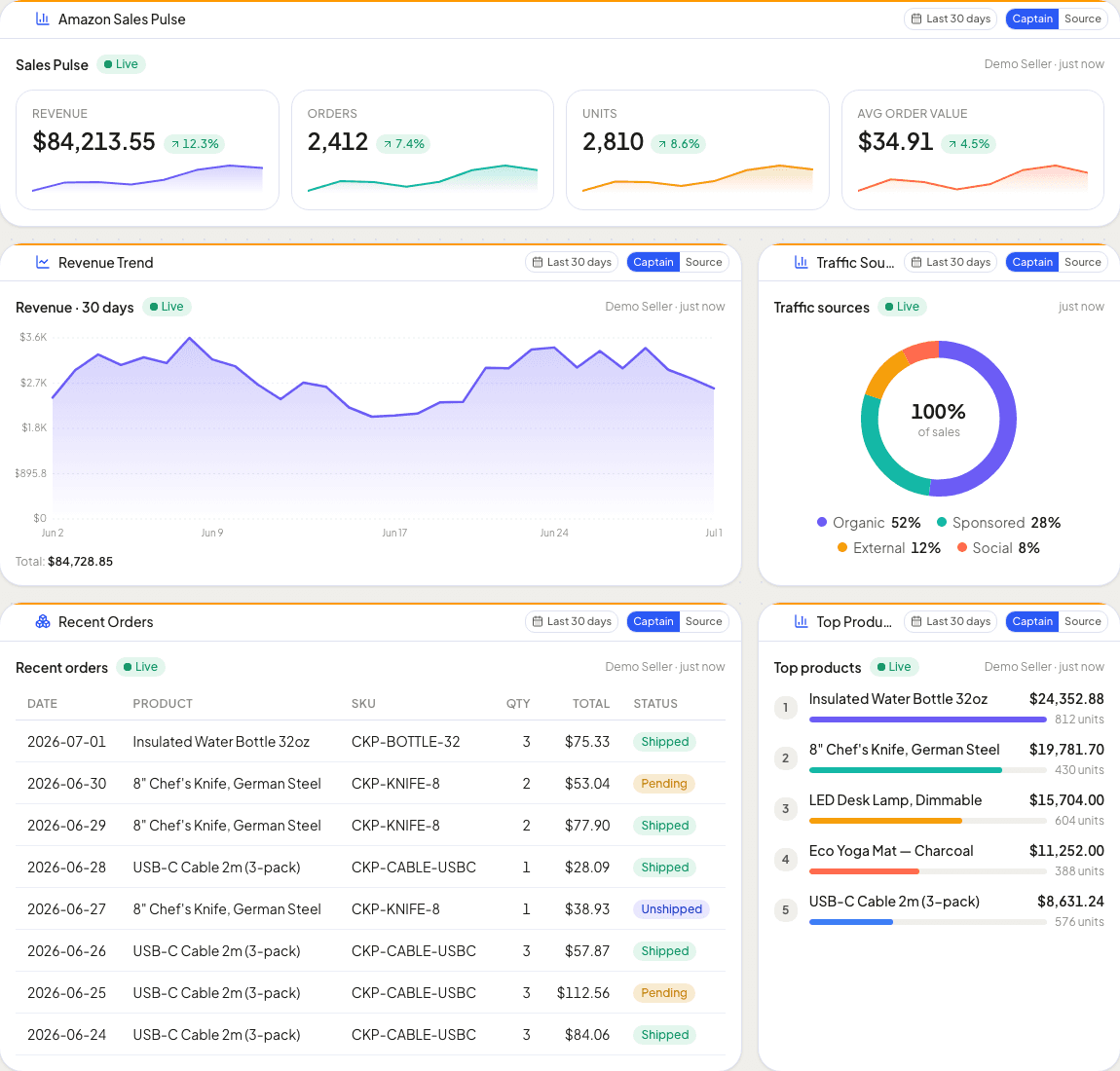
Task: Click the Revenue KPI card showing $84,213.55
Action: point(147,150)
